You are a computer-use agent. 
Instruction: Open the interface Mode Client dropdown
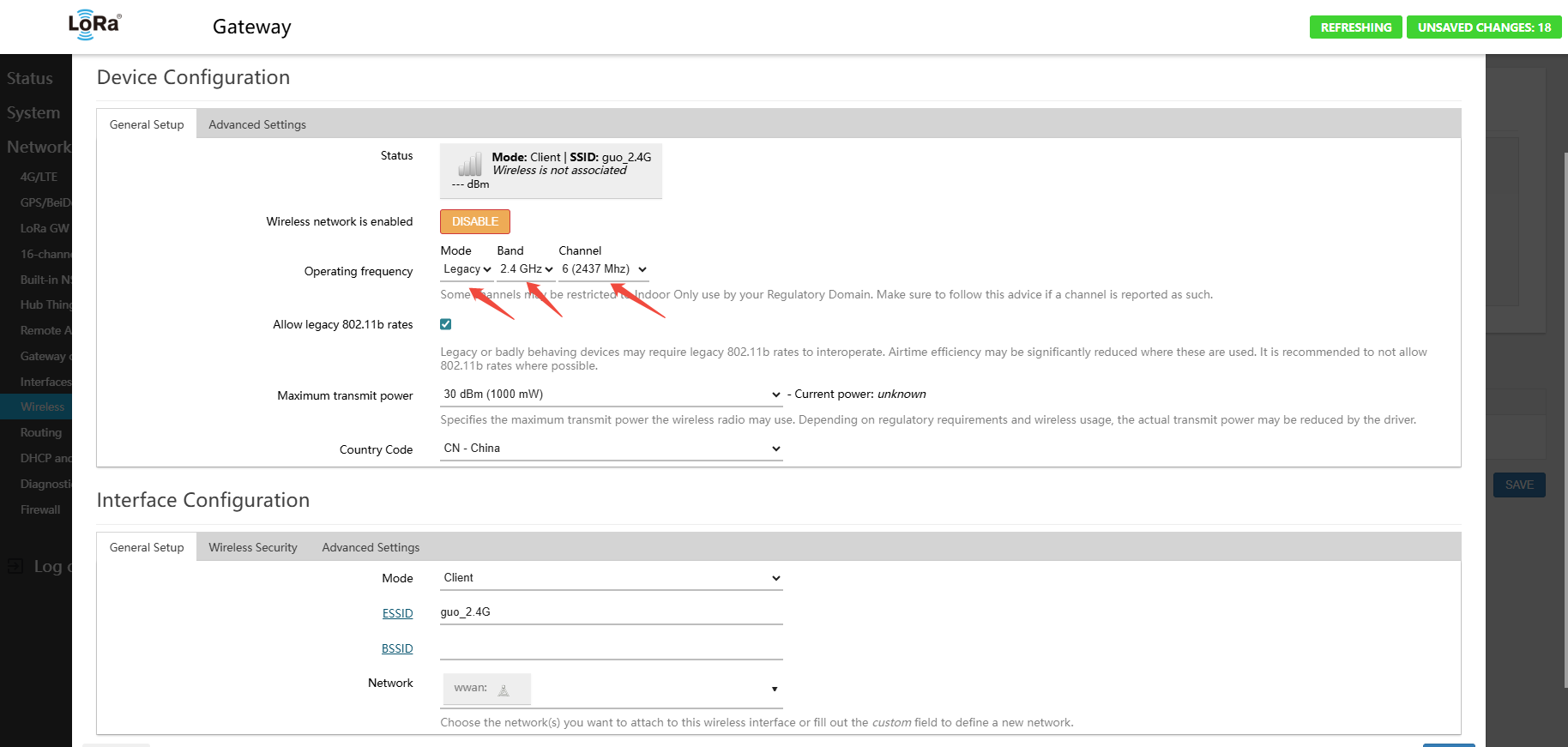611,578
